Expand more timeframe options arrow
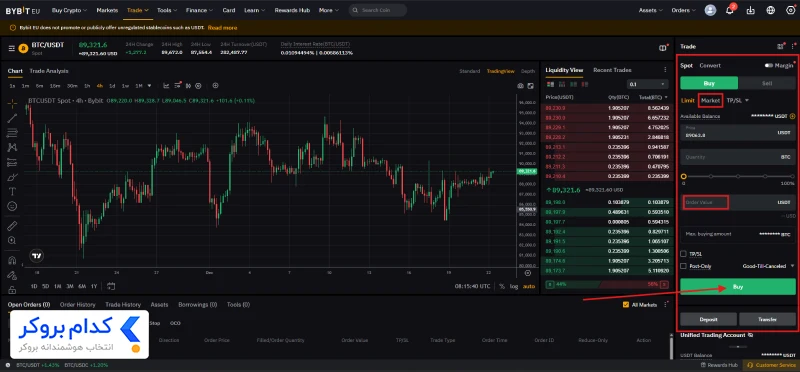 click(x=149, y=86)
